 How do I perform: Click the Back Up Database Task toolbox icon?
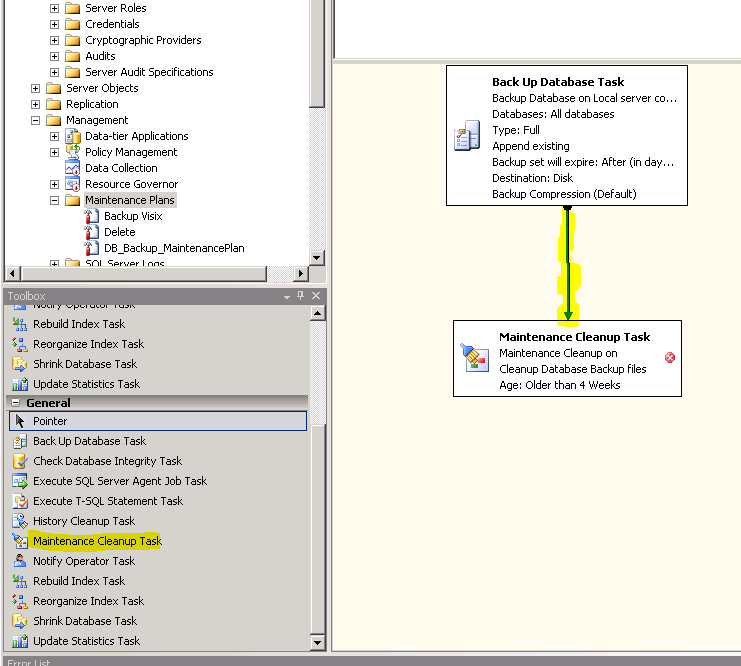(x=20, y=441)
